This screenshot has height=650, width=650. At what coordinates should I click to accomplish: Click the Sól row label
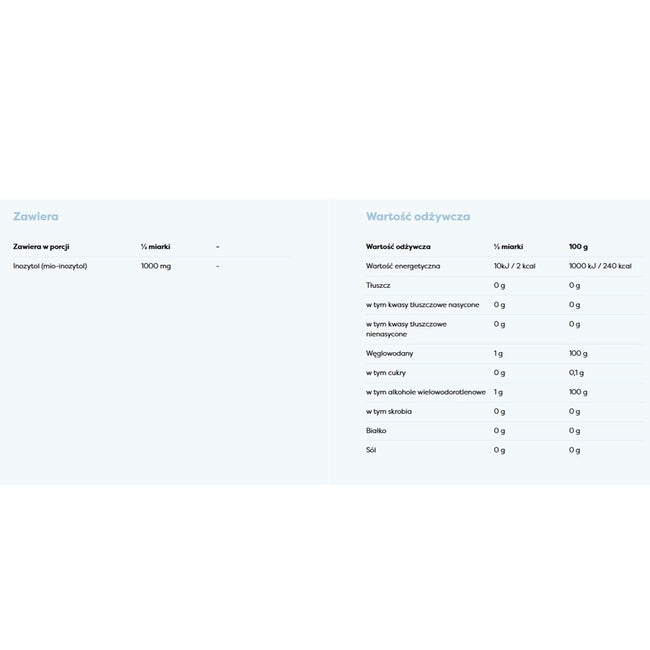371,450
